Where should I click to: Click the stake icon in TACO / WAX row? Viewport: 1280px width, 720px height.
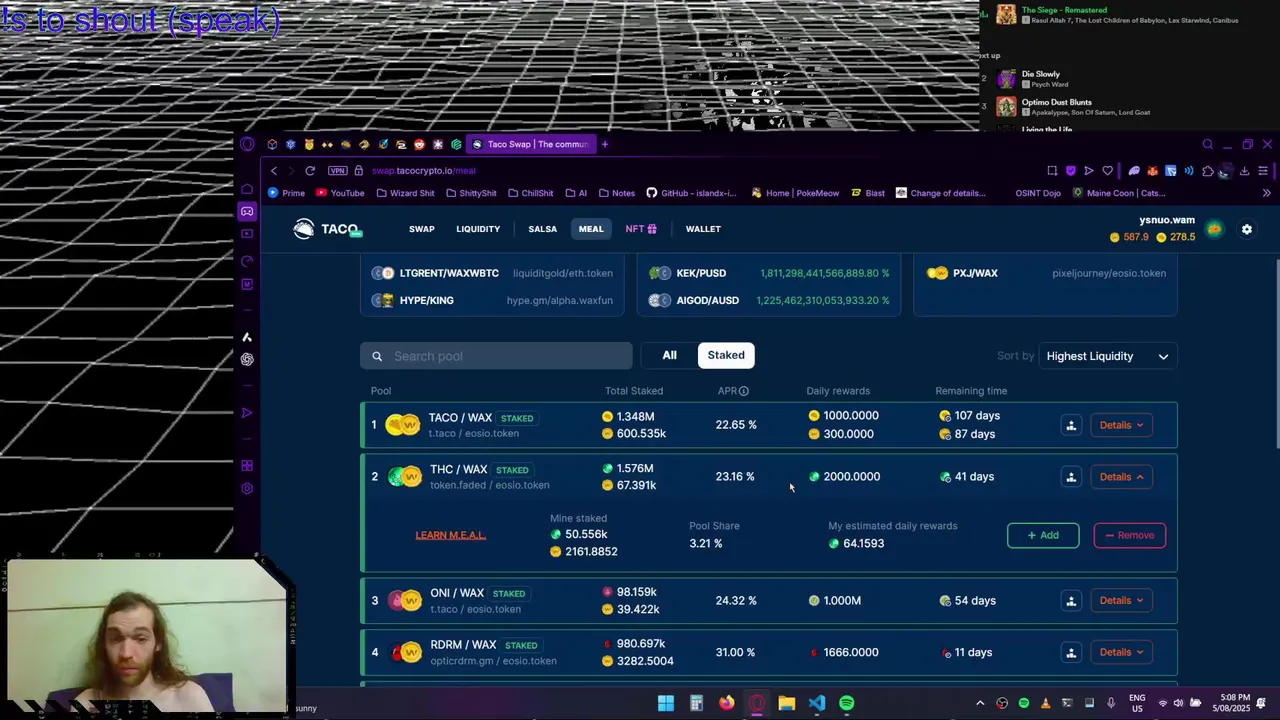1071,425
